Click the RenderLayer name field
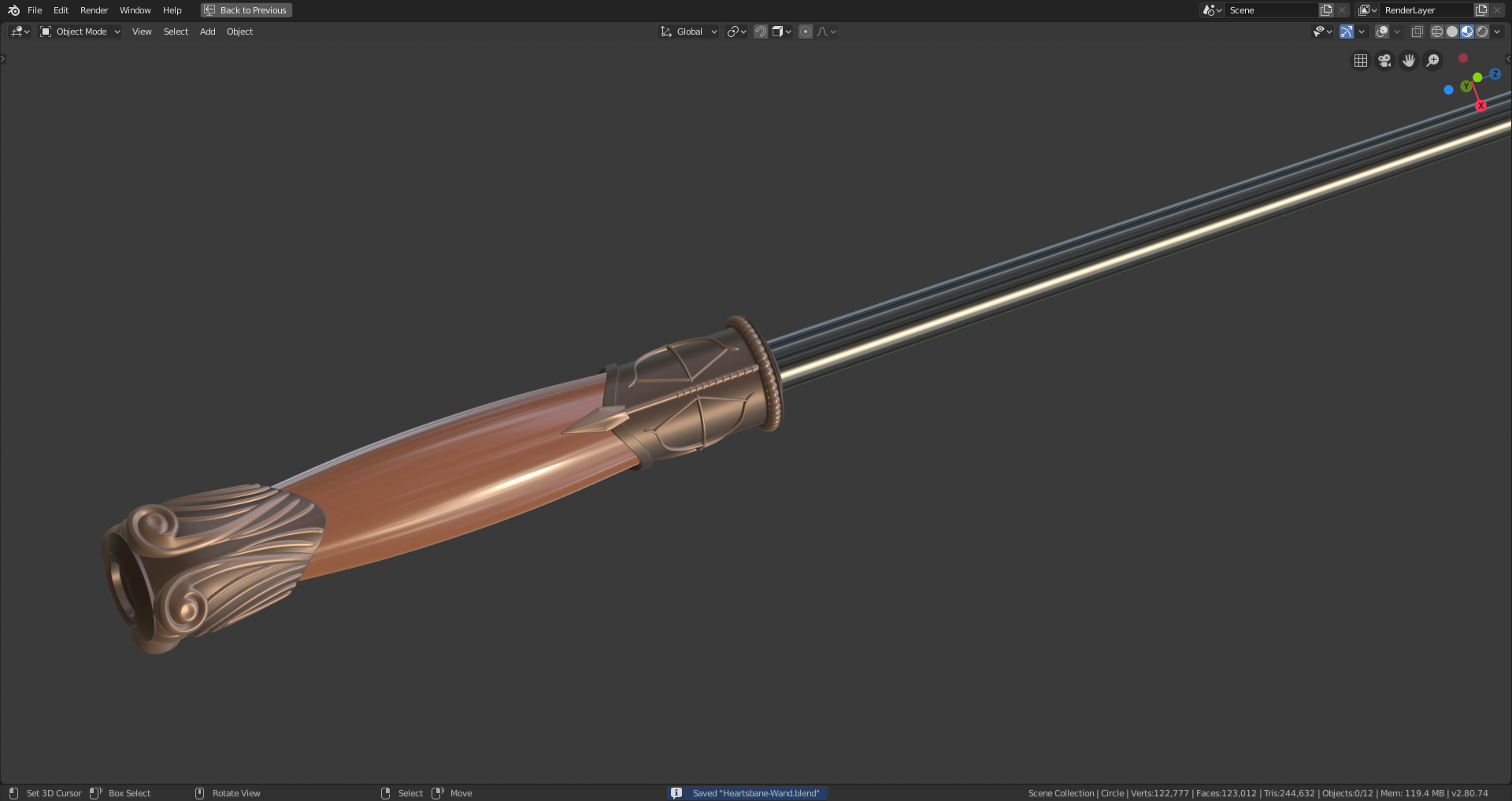Image resolution: width=1512 pixels, height=801 pixels. click(1426, 10)
